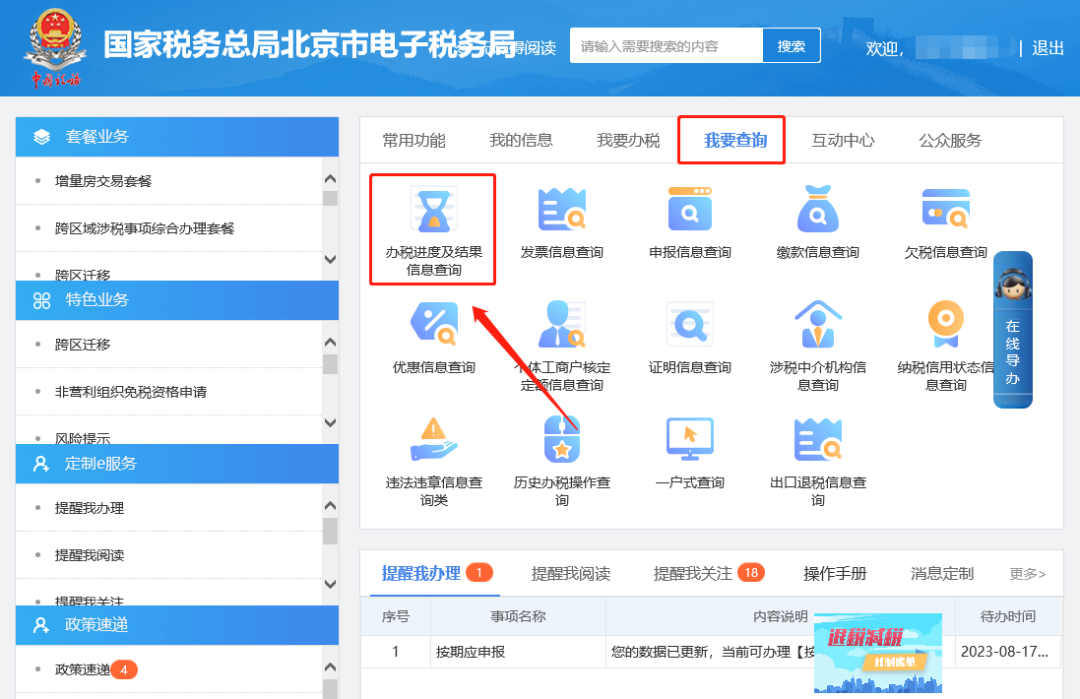Open 跨区域涉税事项综合办理套餐 item
The width and height of the screenshot is (1080, 699).
[x=145, y=229]
